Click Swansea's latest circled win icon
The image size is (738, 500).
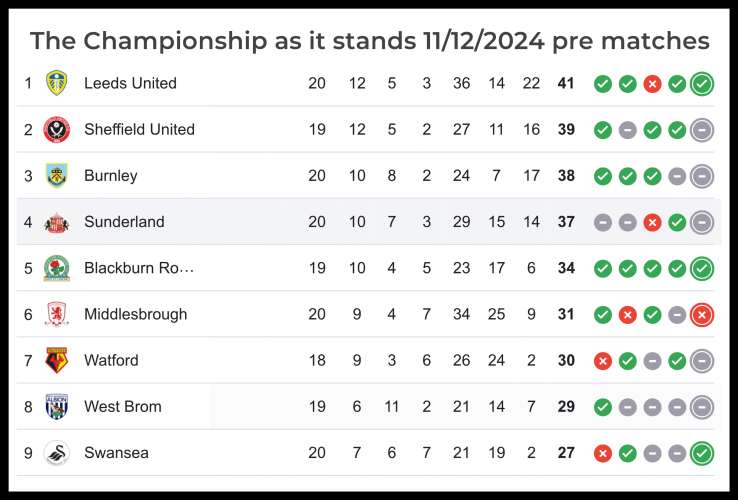702,454
